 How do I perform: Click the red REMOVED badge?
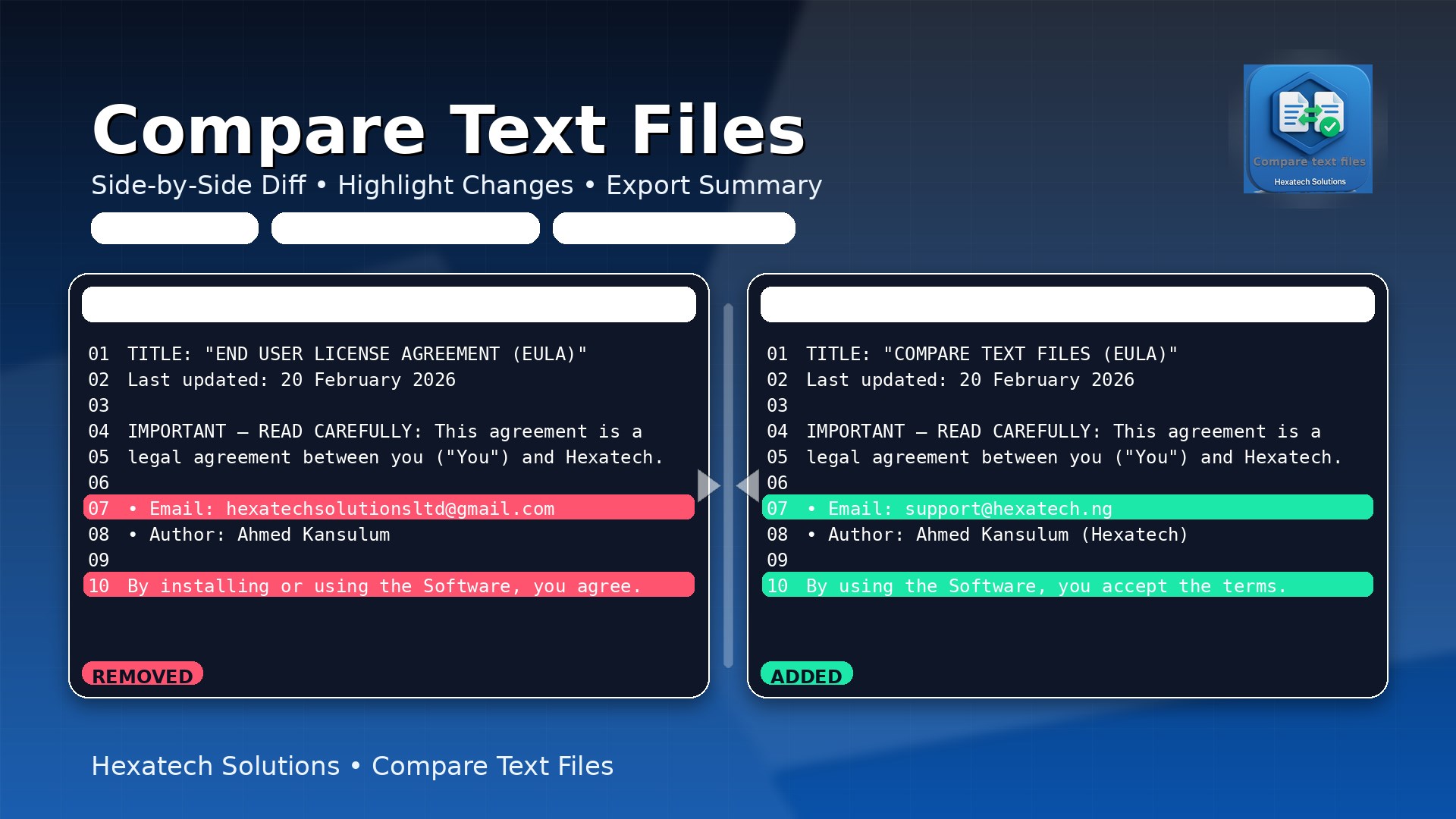pos(143,674)
